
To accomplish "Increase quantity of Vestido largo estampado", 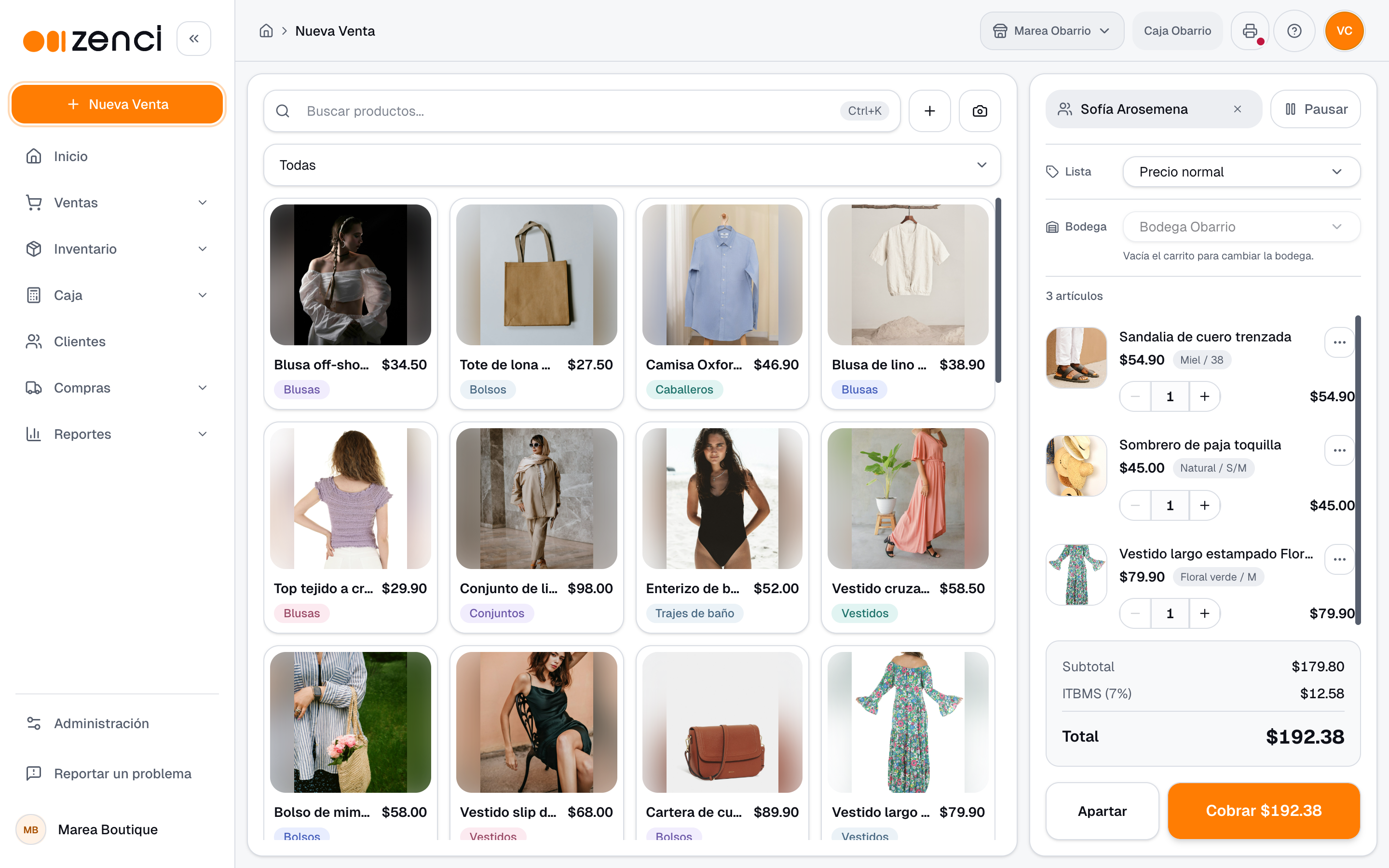I will coord(1204,614).
